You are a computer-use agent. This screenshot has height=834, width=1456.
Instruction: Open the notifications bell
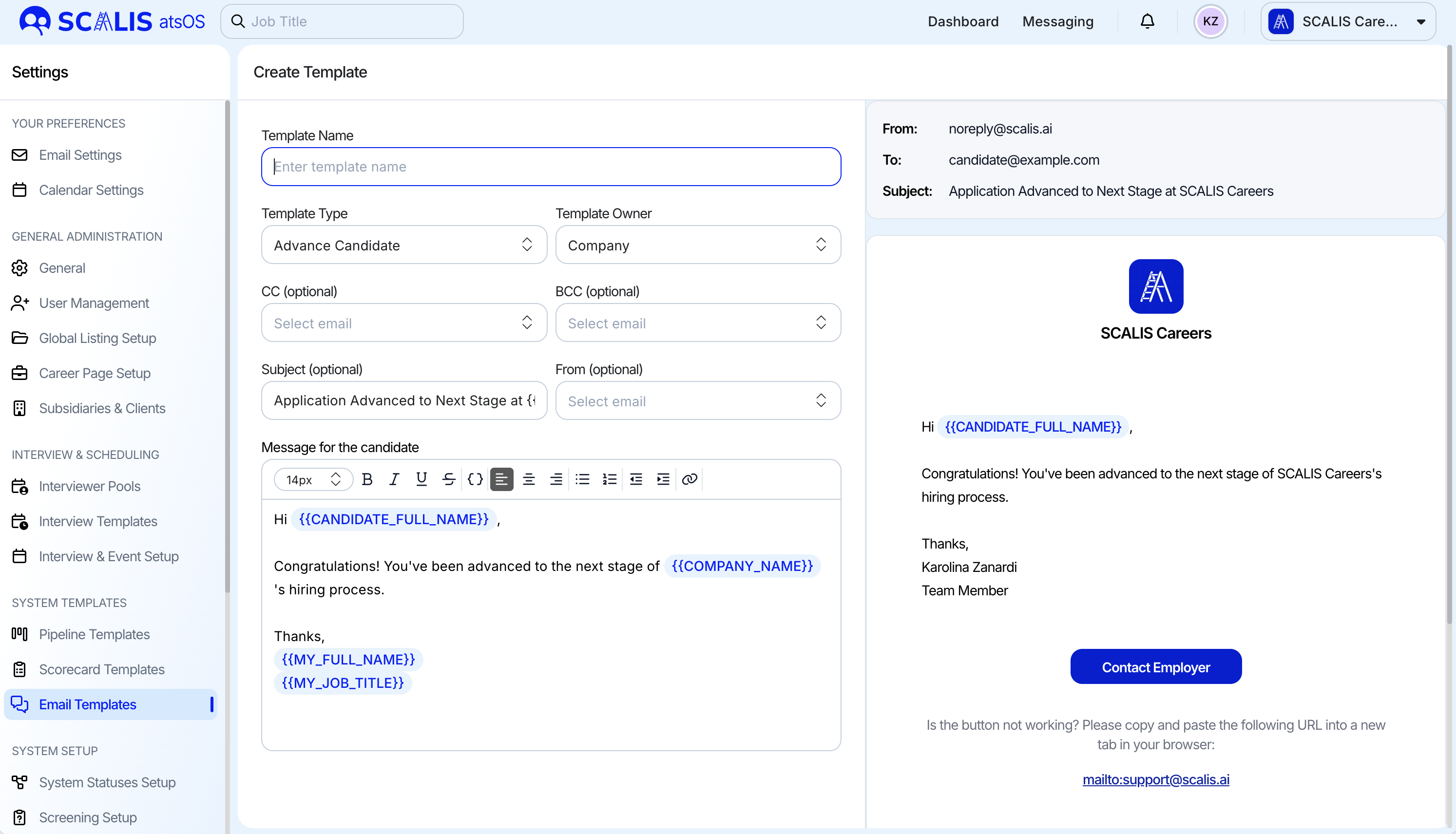[x=1147, y=21]
